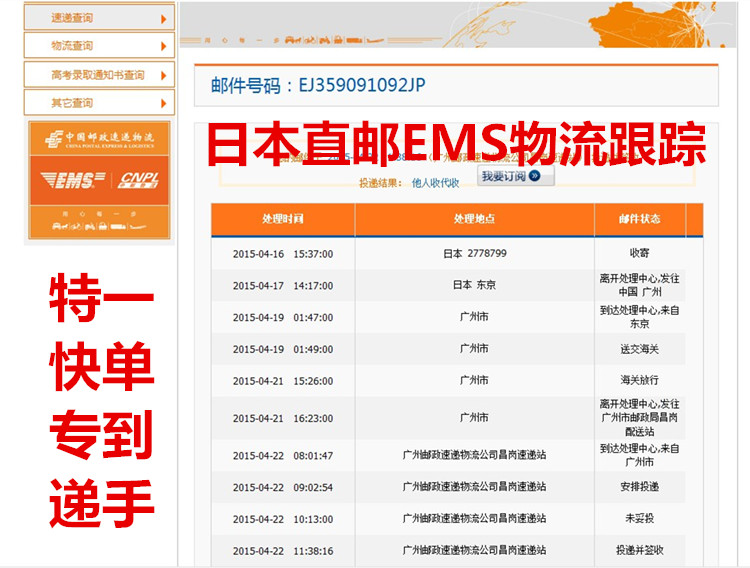Click the 处理时间 column header
750x568 pixels.
(x=282, y=219)
